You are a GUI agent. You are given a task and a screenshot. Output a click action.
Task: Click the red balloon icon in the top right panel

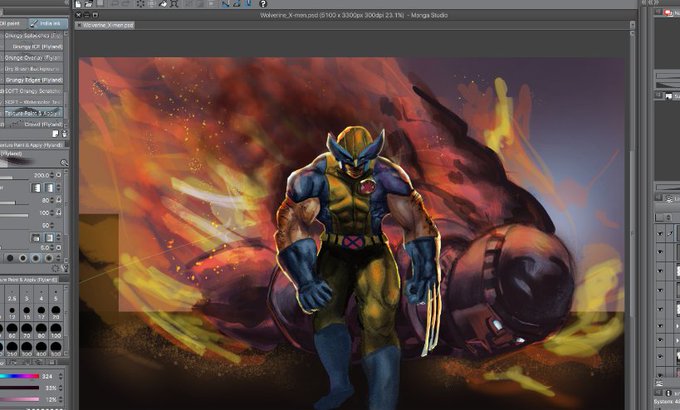coord(668,13)
